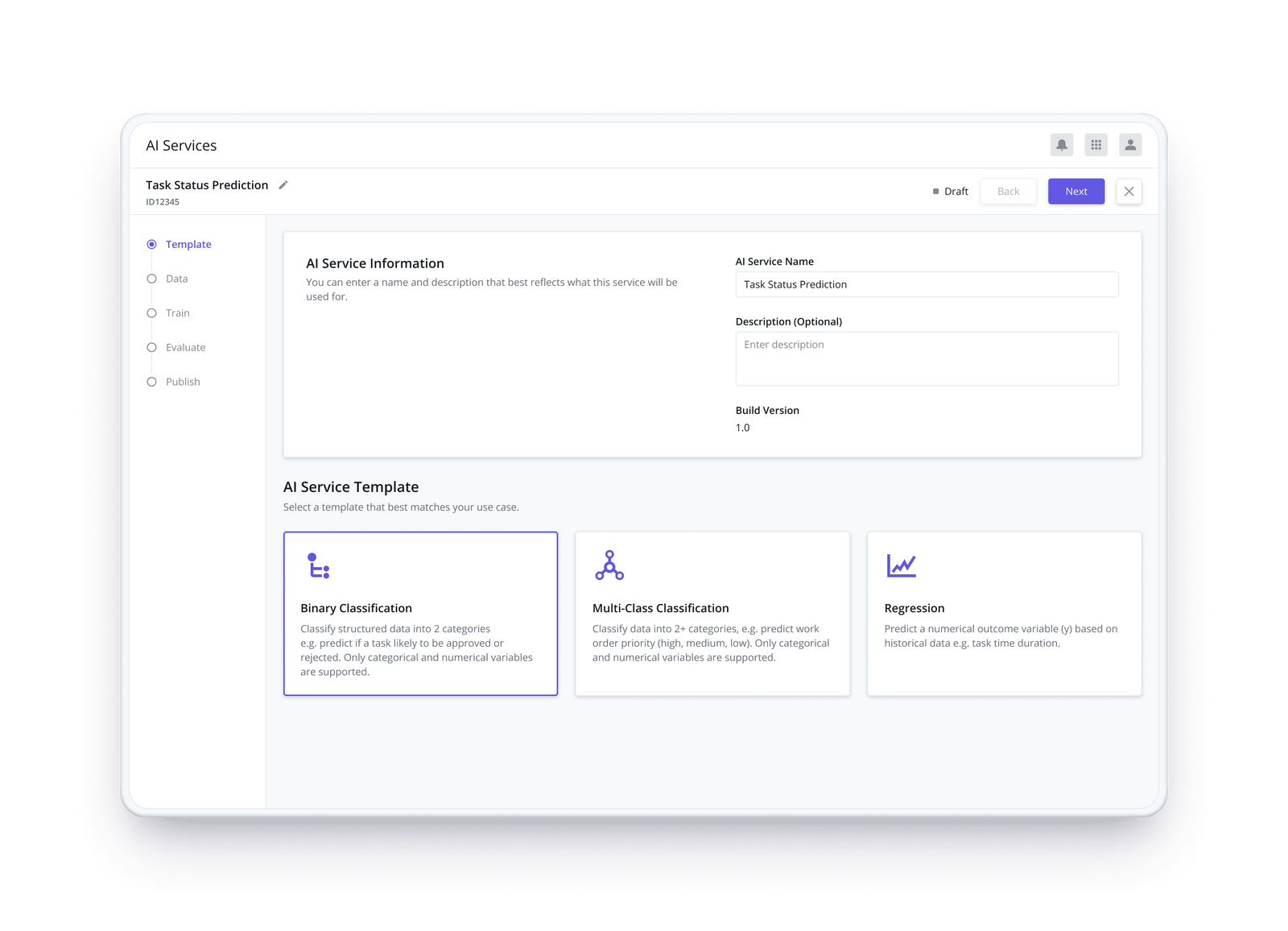The height and width of the screenshot is (931, 1288).
Task: Choose the Multi-Class Classification template card
Action: (x=712, y=614)
